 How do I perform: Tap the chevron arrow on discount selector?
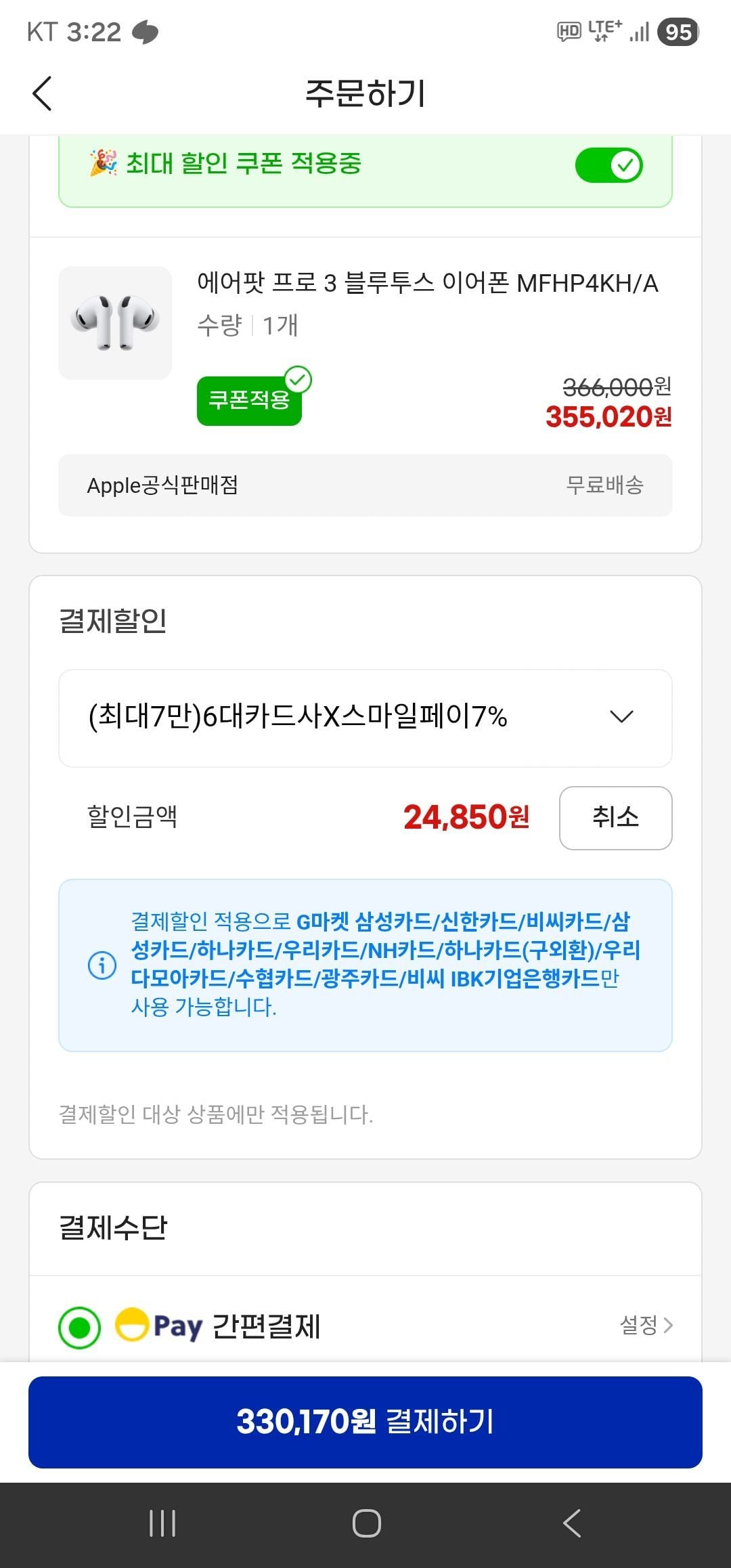621,717
